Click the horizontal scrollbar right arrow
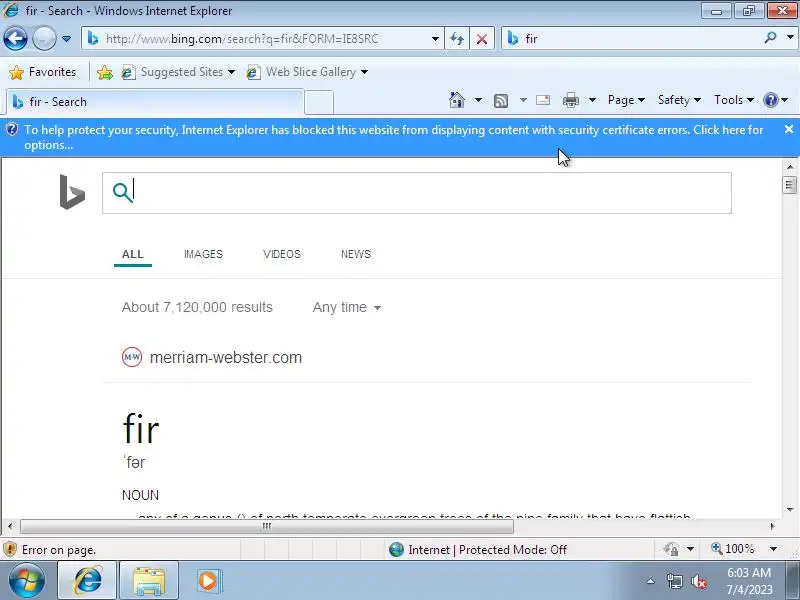 (x=772, y=526)
